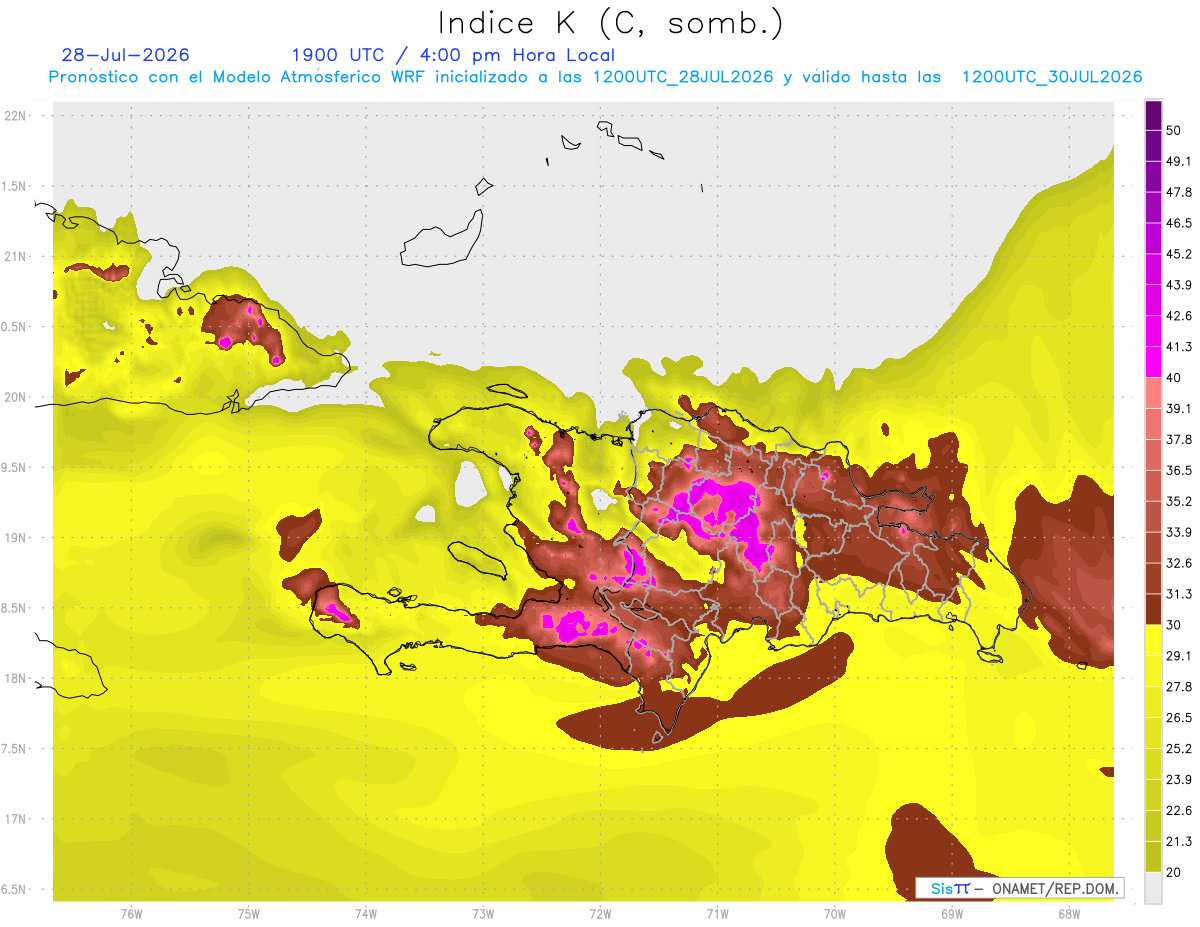This screenshot has width=1200, height=927.
Task: Click the '33.9' value on the color scale
Action: click(1179, 532)
